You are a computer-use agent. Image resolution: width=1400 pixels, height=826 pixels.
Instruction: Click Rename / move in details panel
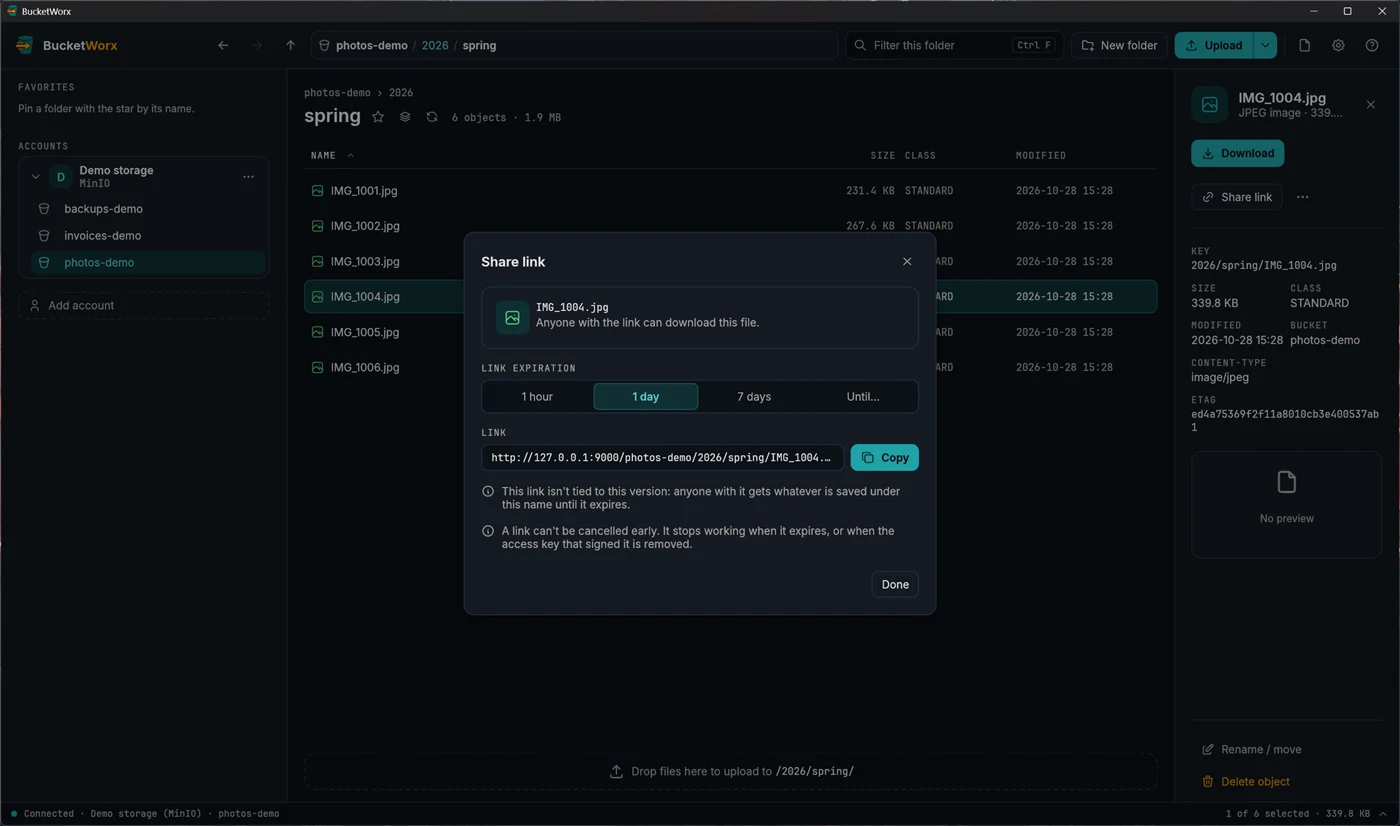[1251, 750]
